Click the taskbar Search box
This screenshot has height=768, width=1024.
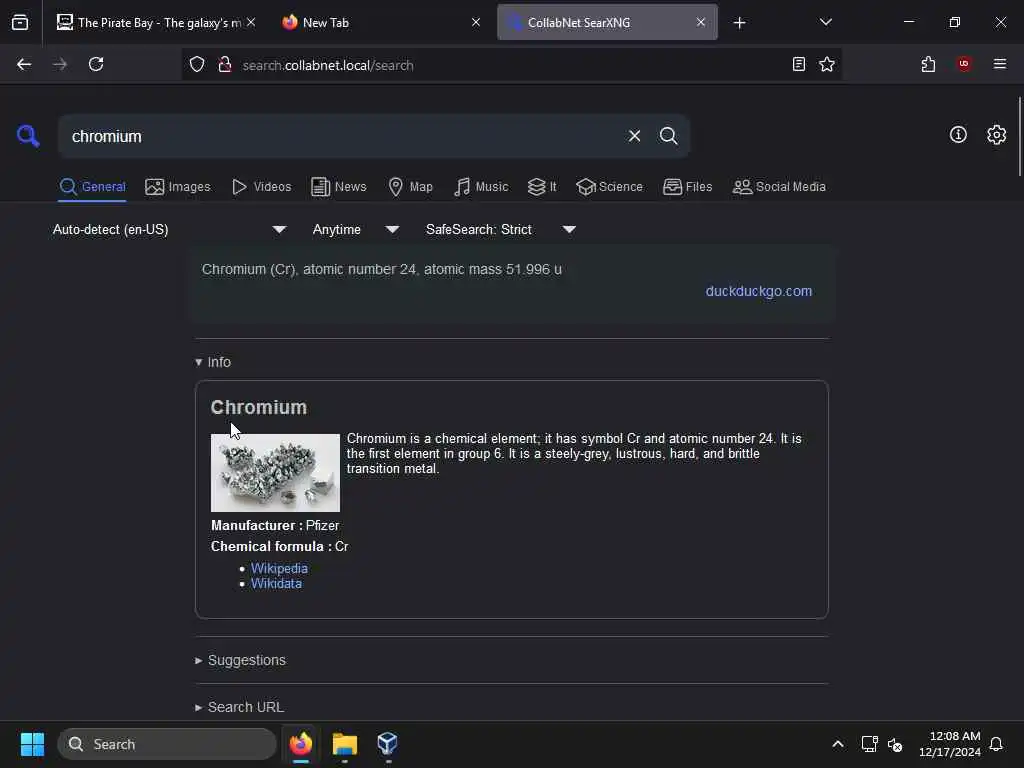[167, 744]
